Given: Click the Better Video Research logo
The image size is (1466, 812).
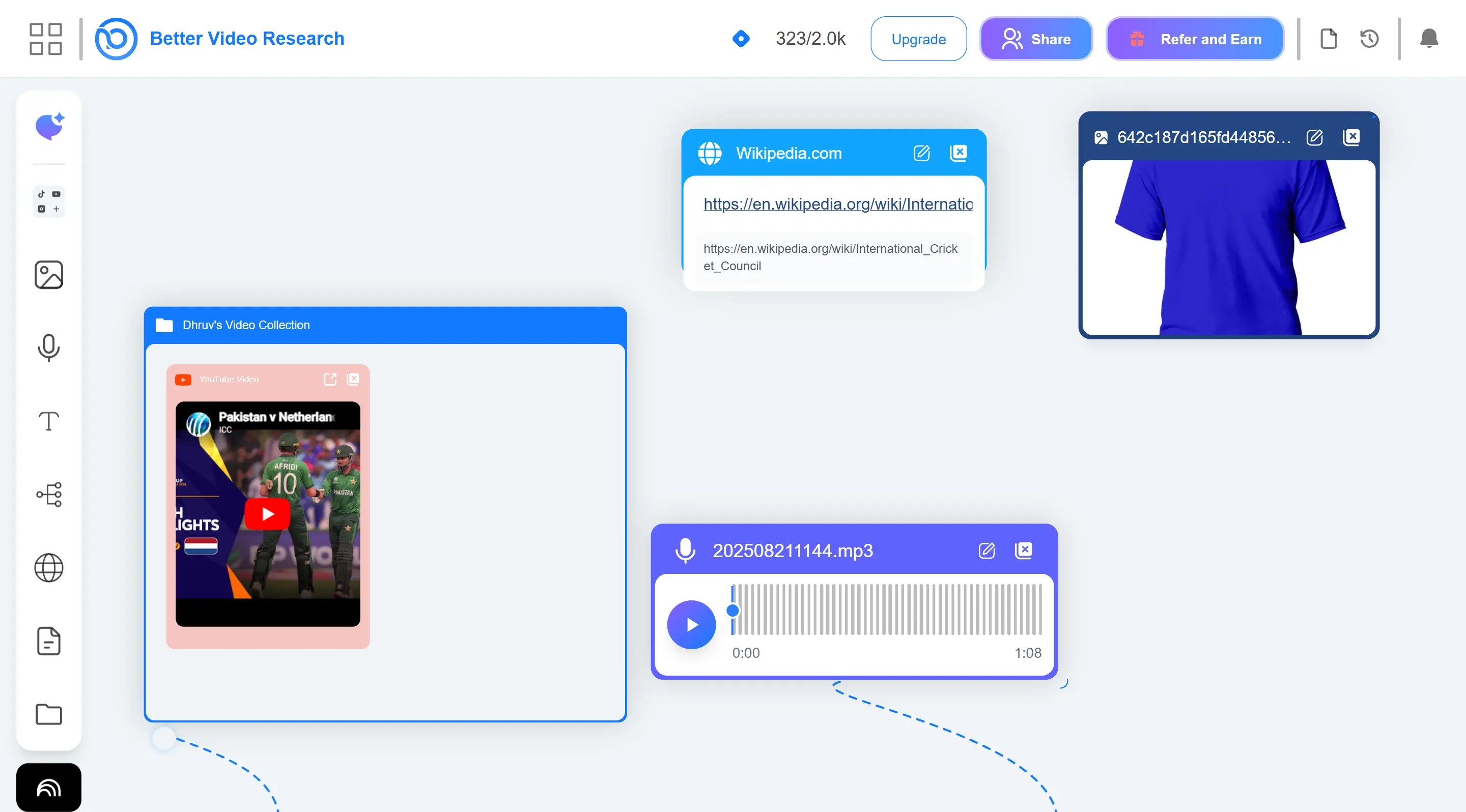Looking at the screenshot, I should point(116,39).
